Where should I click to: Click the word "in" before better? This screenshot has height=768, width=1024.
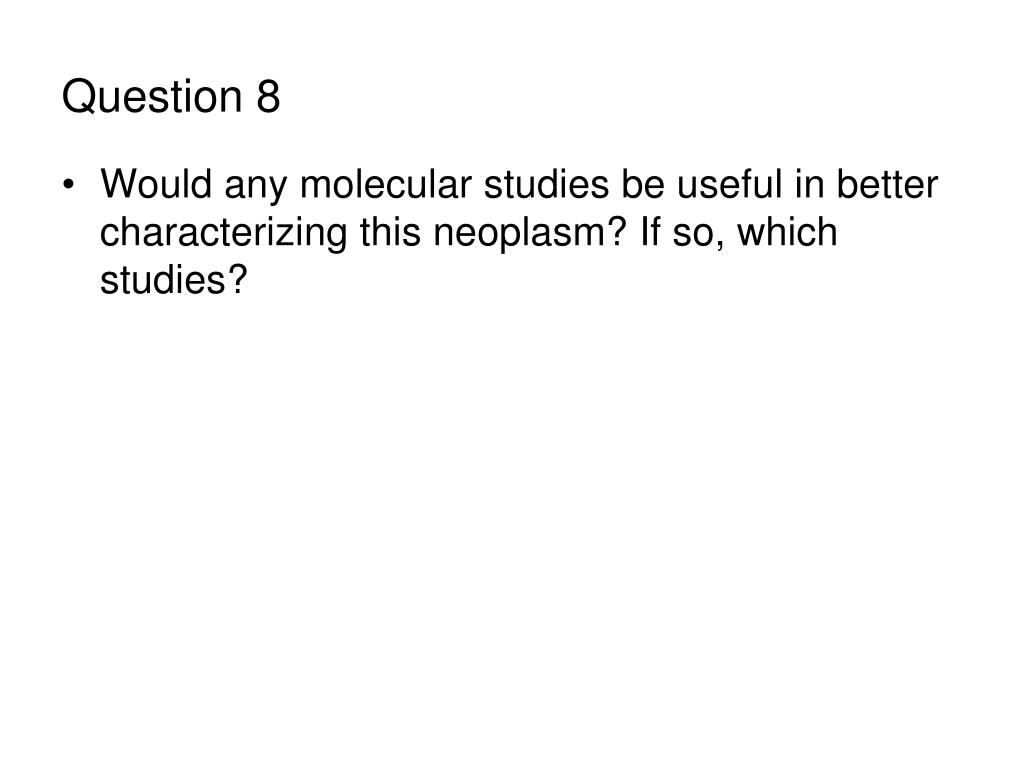(809, 184)
